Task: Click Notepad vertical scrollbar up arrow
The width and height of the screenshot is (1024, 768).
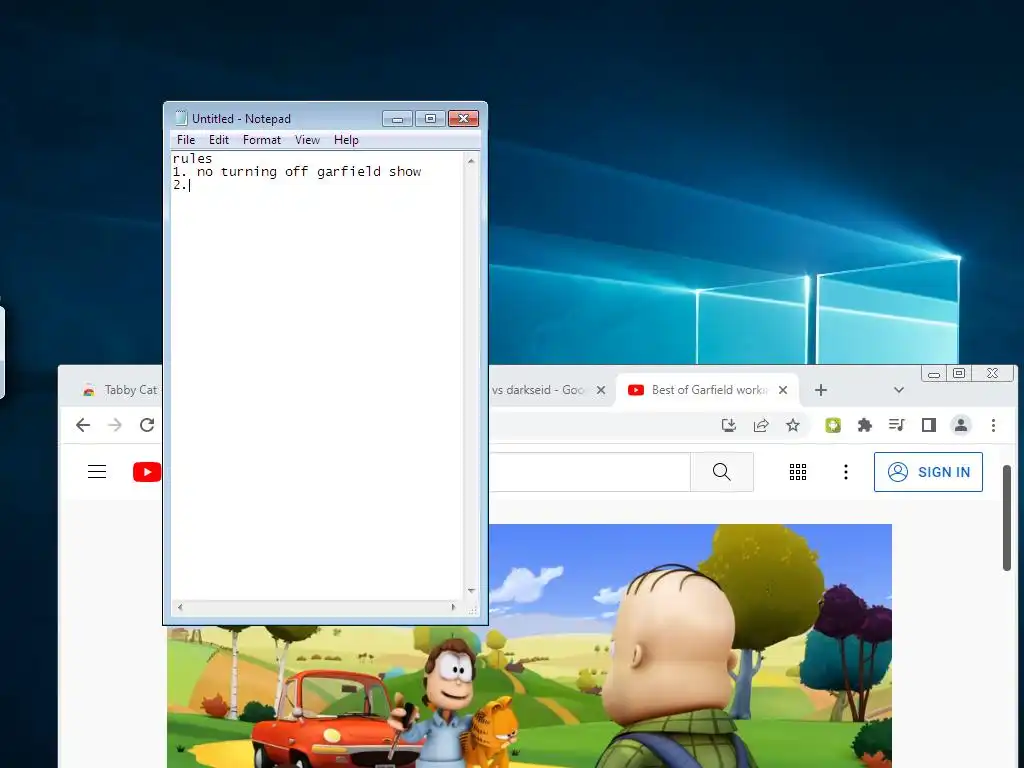Action: click(471, 161)
